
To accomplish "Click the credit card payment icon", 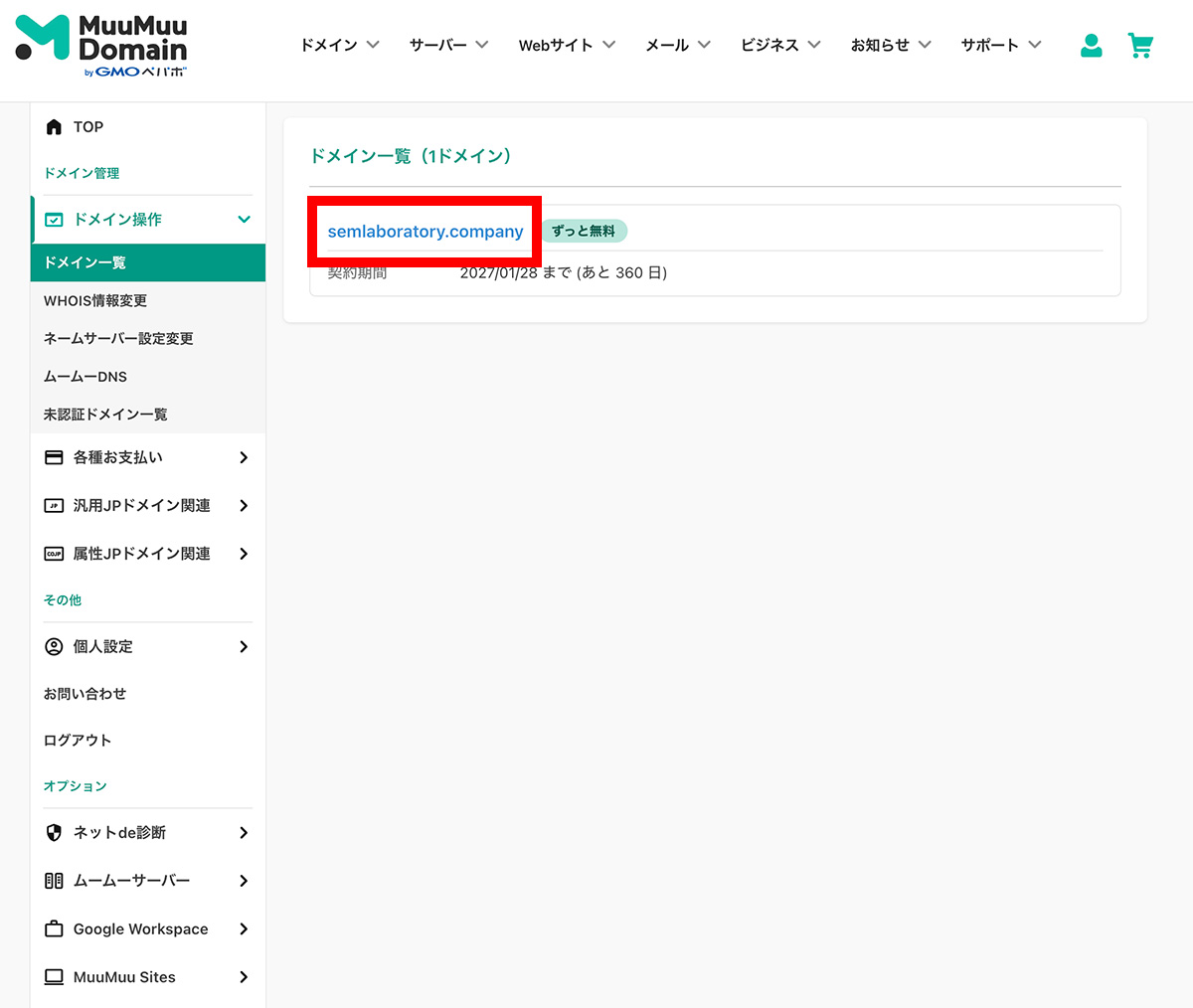I will [x=55, y=457].
